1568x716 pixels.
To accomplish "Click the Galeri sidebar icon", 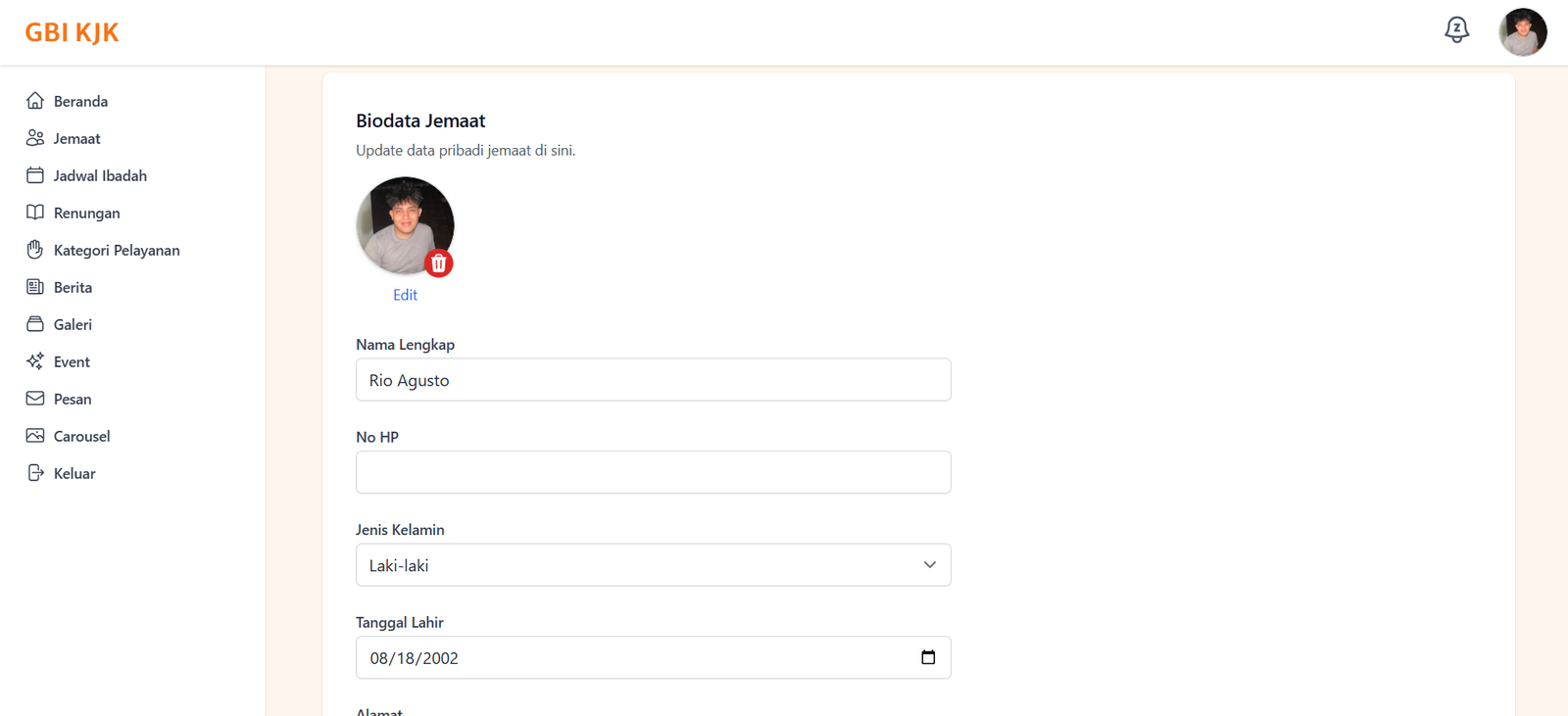I will pyautogui.click(x=35, y=324).
